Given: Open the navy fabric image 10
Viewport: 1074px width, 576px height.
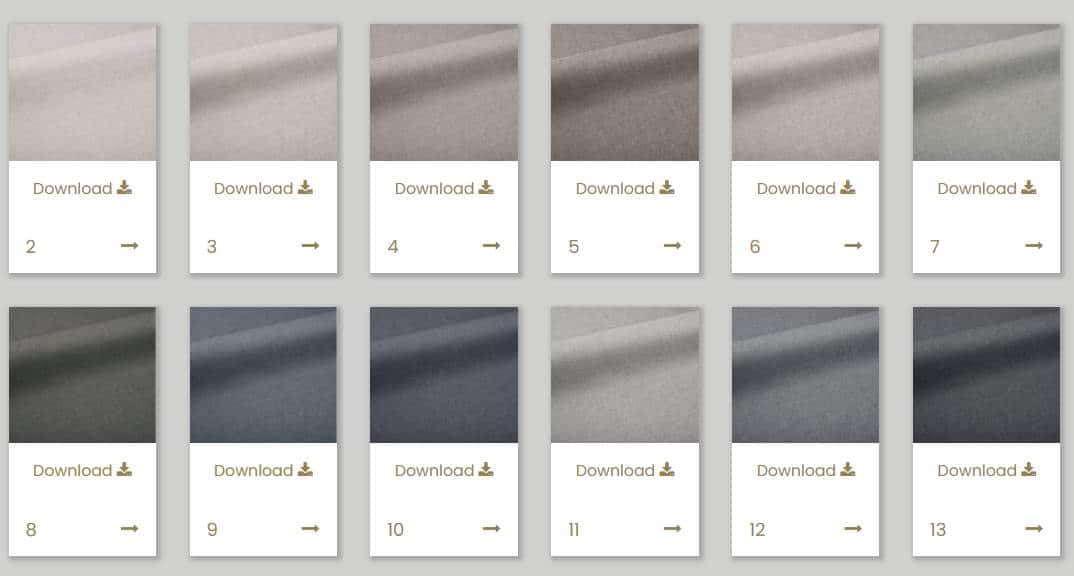Looking at the screenshot, I should coord(444,375).
